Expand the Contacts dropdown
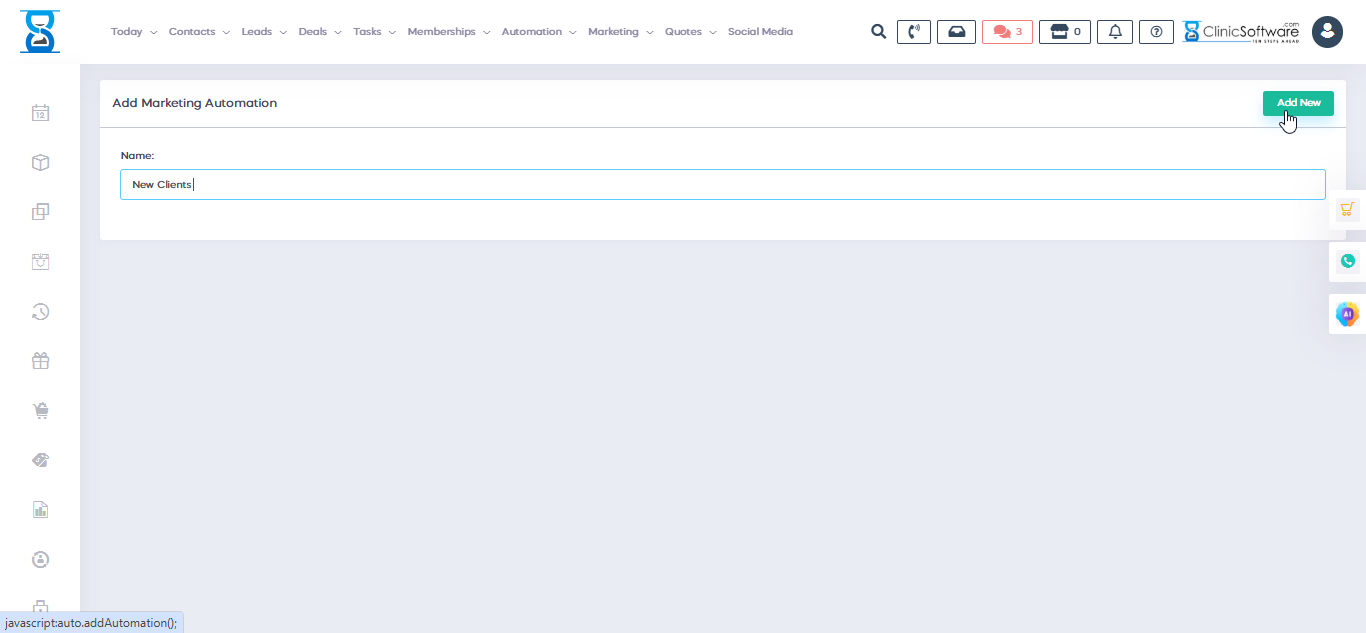Image resolution: width=1366 pixels, height=633 pixels. 193,31
